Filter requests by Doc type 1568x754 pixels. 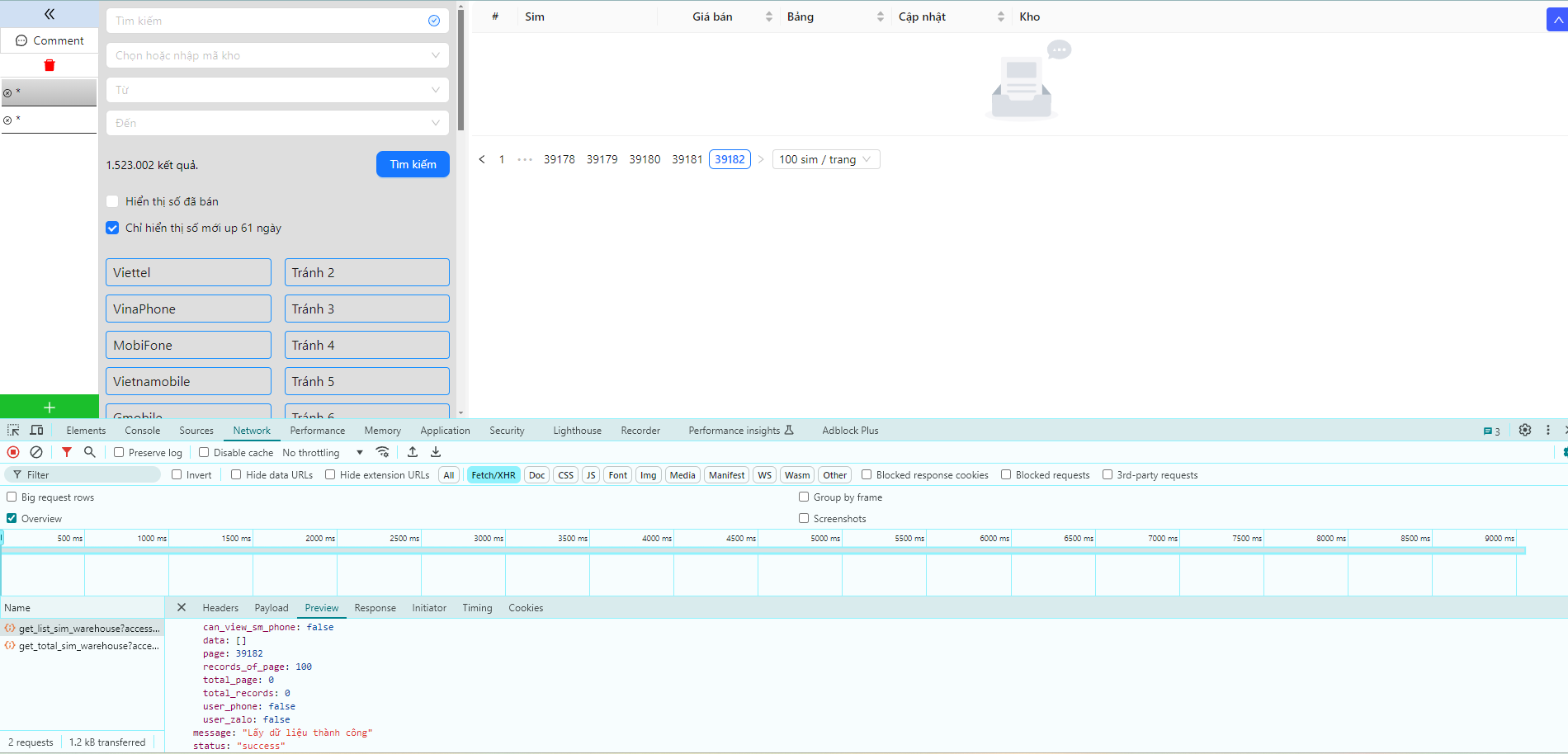point(537,474)
